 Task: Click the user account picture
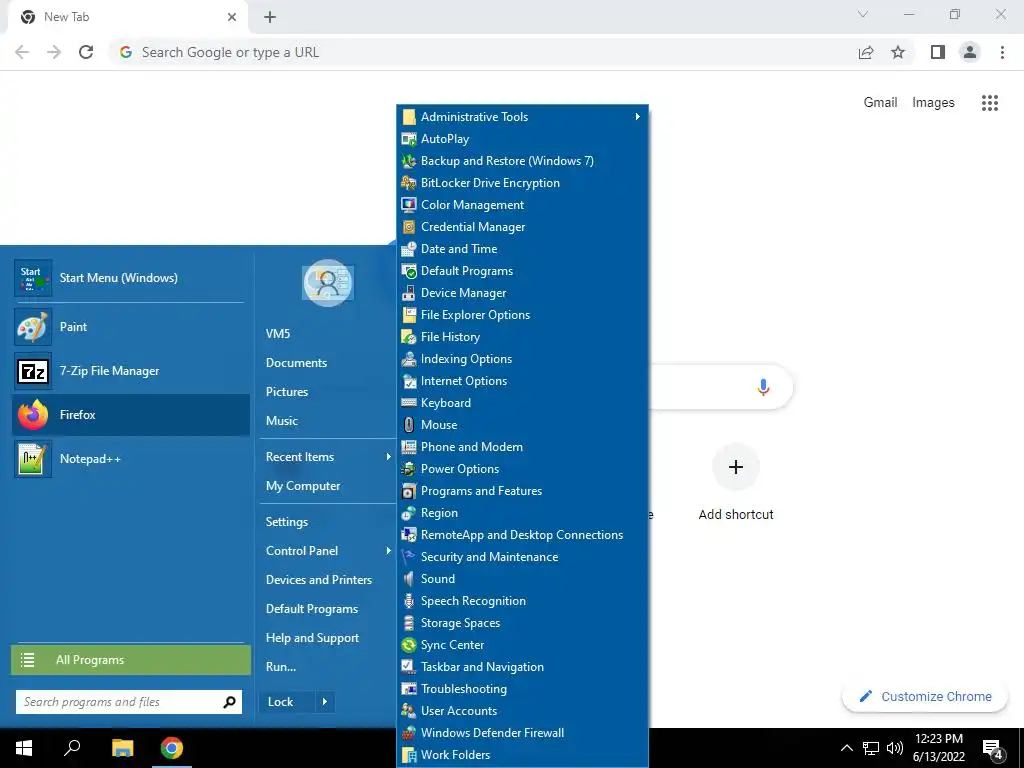[x=328, y=283]
